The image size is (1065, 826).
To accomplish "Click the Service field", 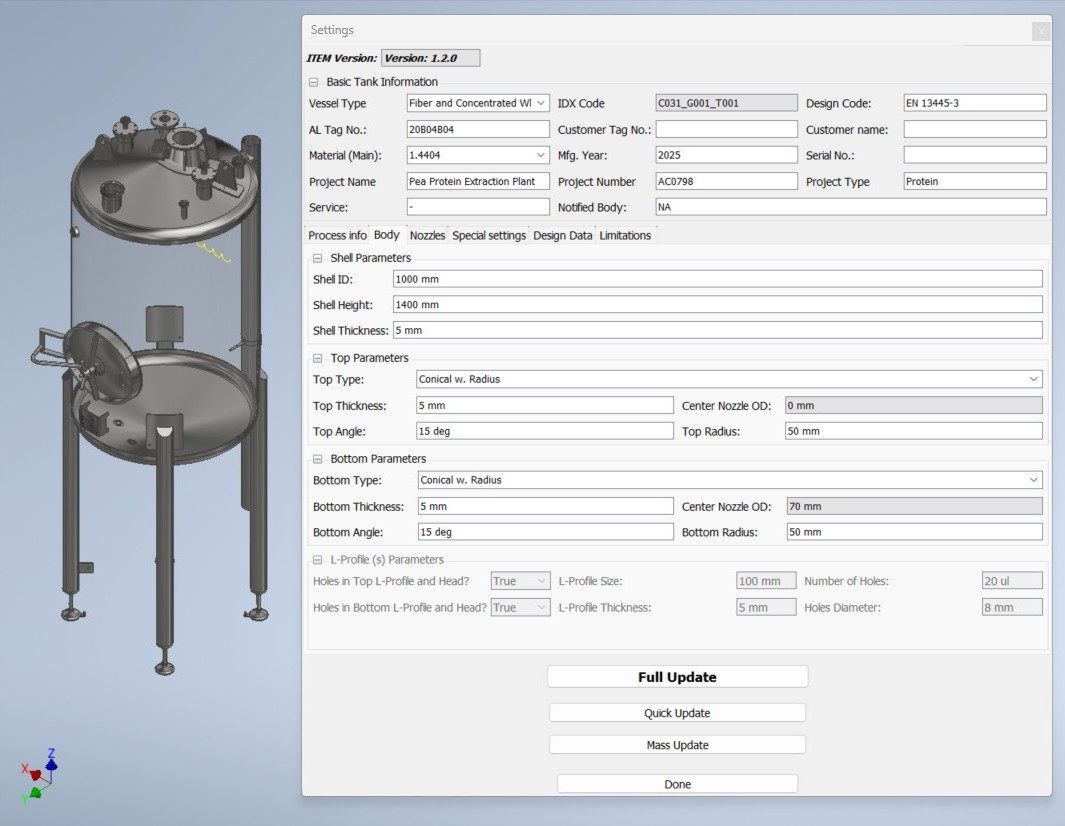I will pyautogui.click(x=477, y=207).
